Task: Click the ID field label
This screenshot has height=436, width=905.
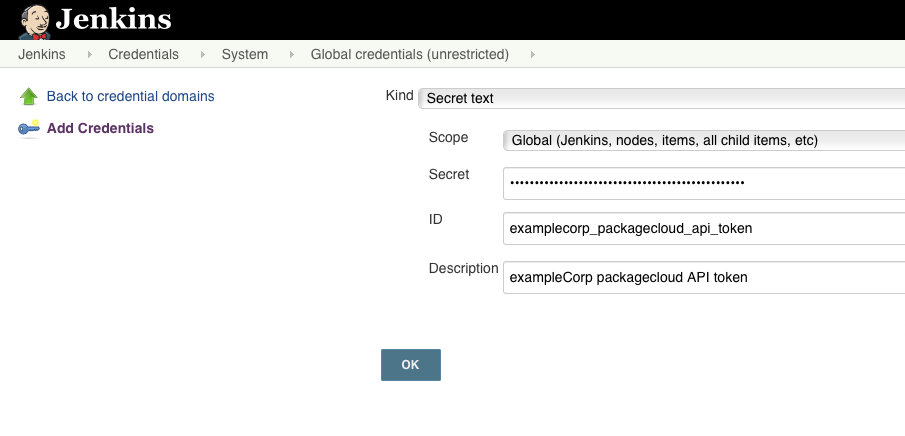Action: pos(435,219)
